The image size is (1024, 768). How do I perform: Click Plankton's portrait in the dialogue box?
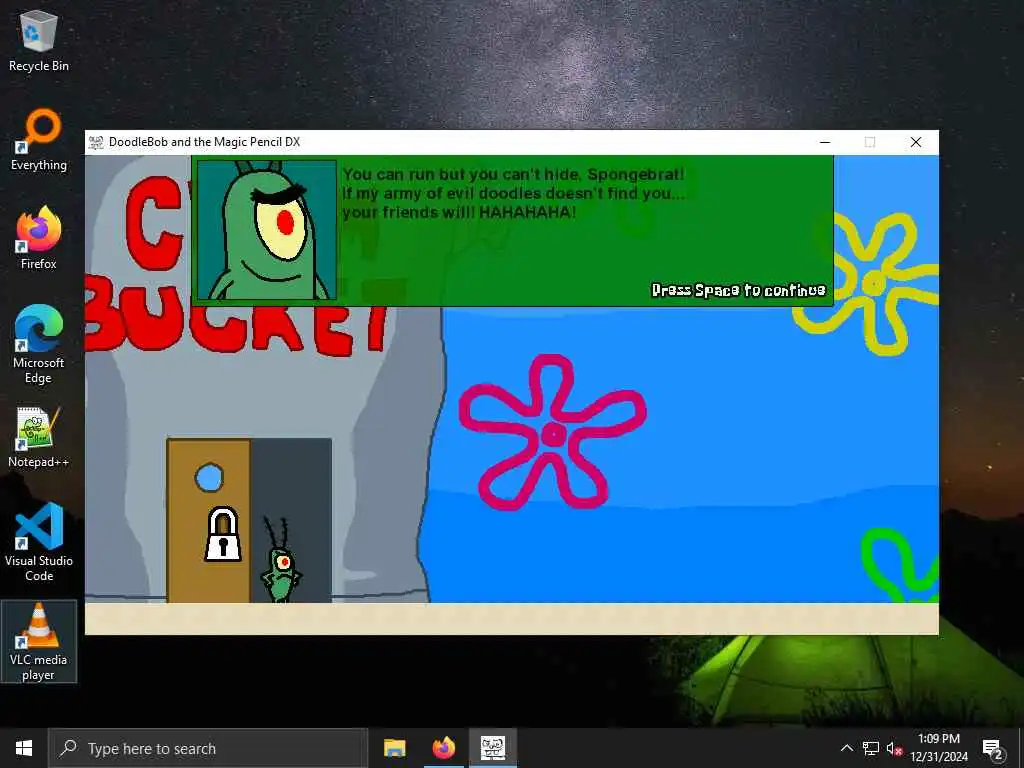click(x=266, y=230)
